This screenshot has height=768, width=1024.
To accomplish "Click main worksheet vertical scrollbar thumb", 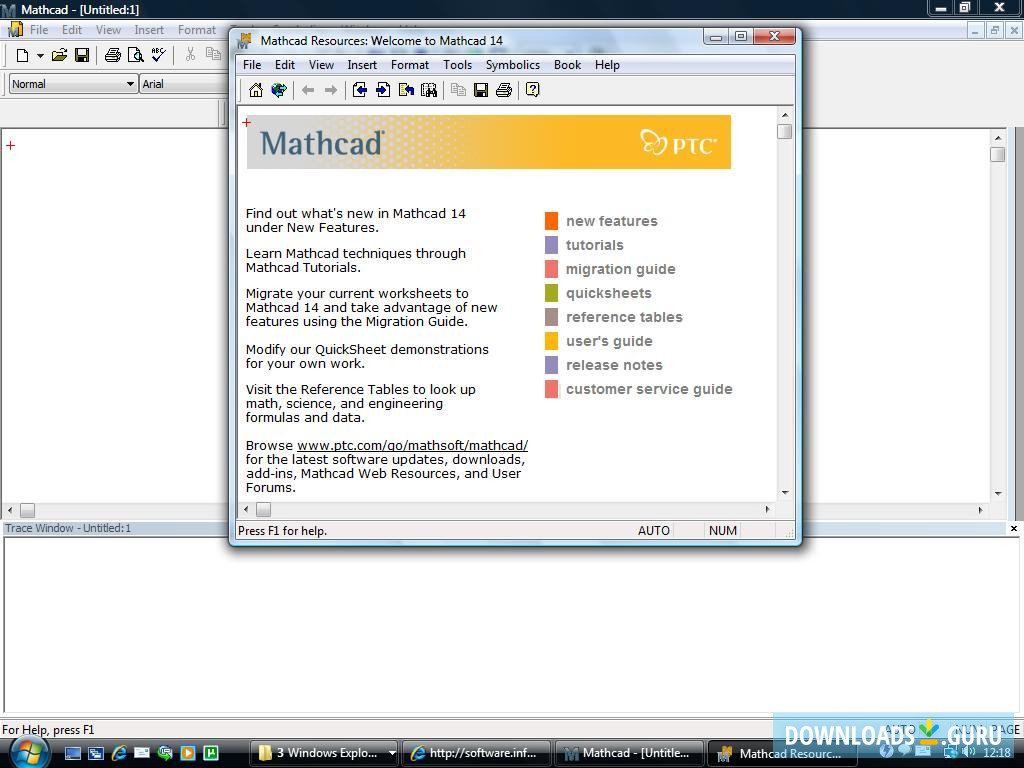I will click(997, 155).
